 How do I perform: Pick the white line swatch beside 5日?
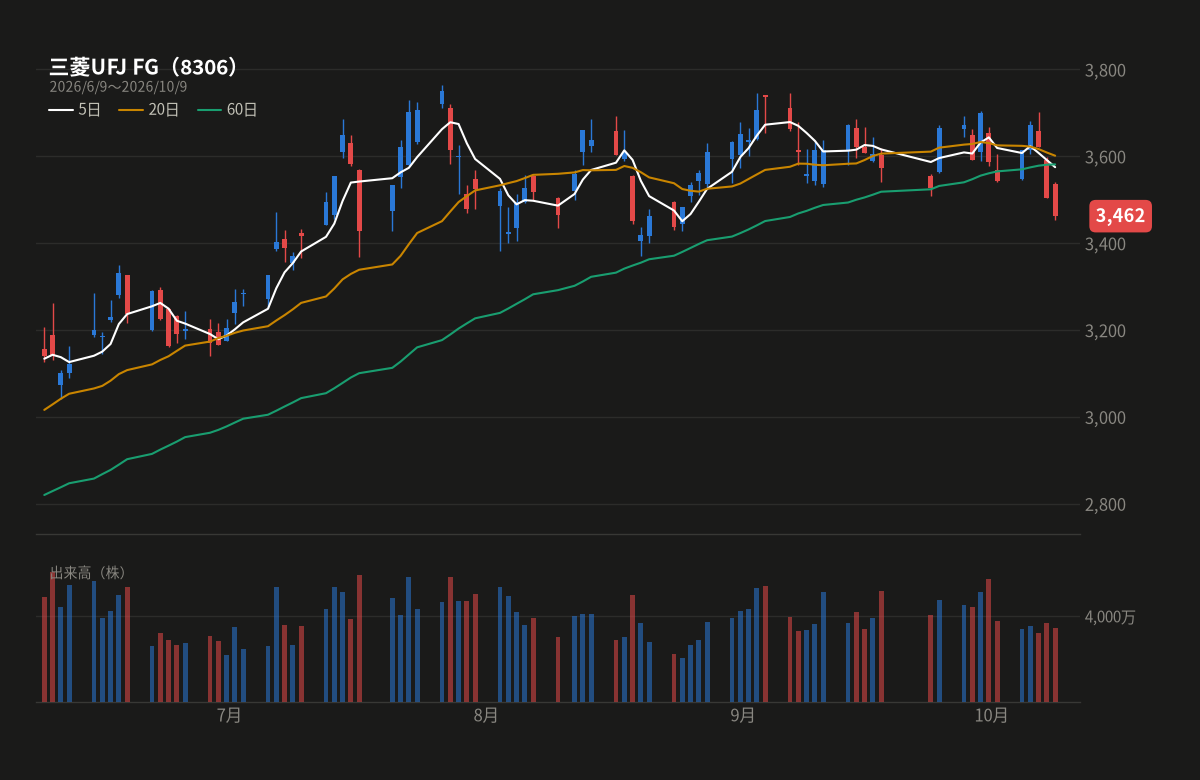coord(60,110)
